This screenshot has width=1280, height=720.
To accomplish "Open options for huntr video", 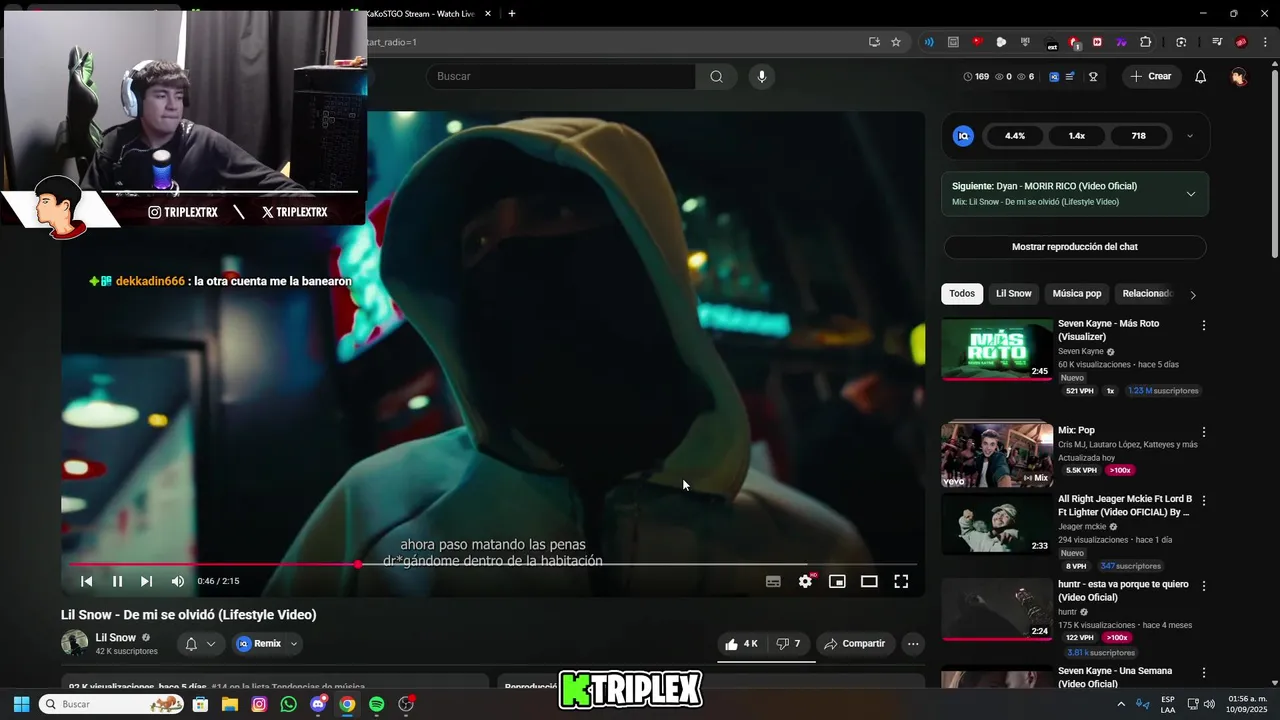I will [x=1204, y=586].
